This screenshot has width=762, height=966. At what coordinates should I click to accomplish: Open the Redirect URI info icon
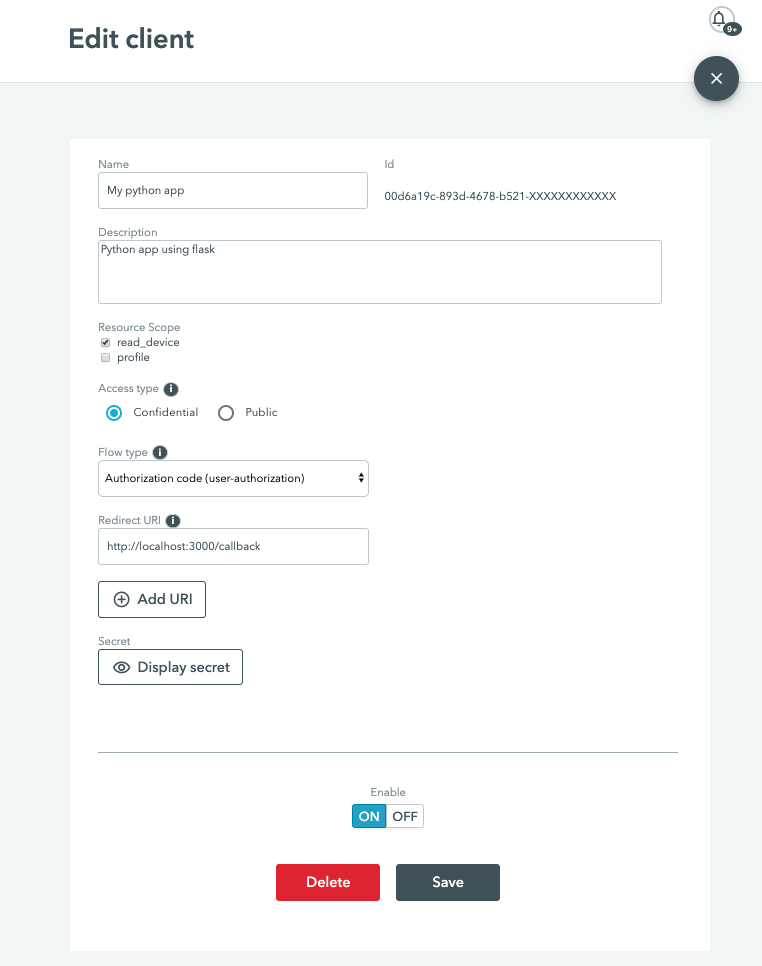(x=173, y=521)
